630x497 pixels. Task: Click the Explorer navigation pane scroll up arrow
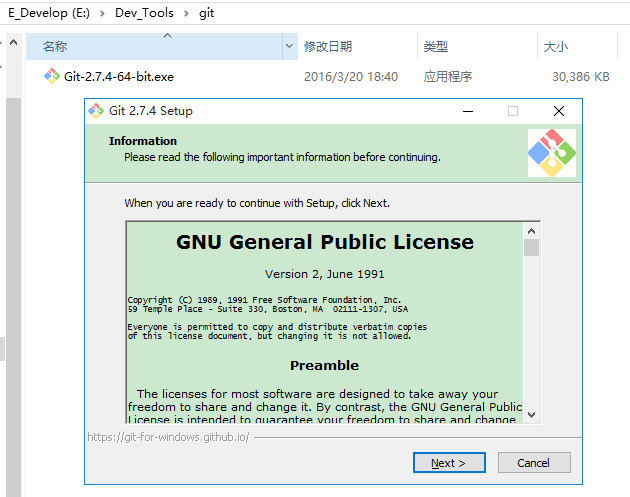tap(13, 42)
